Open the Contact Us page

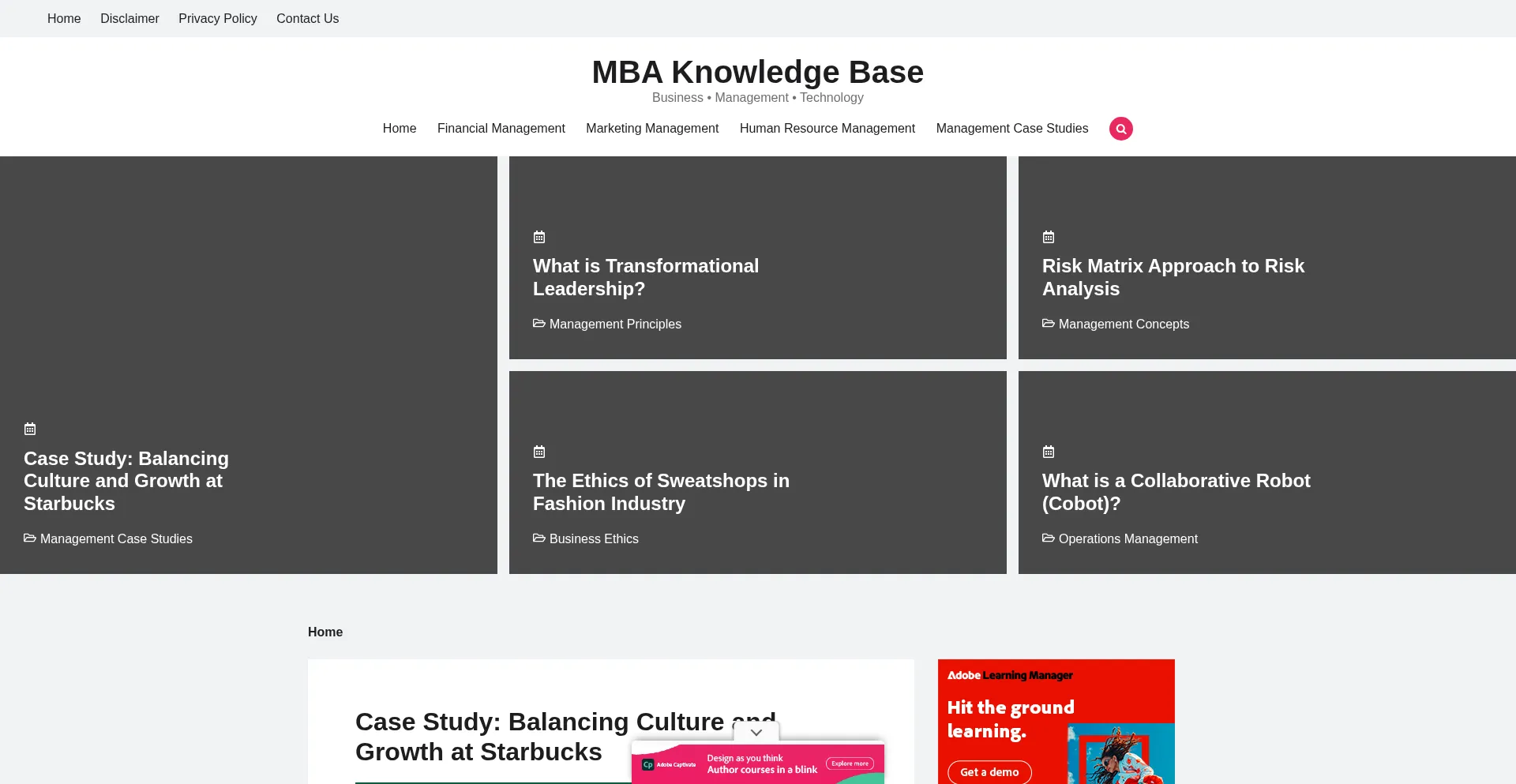[307, 18]
